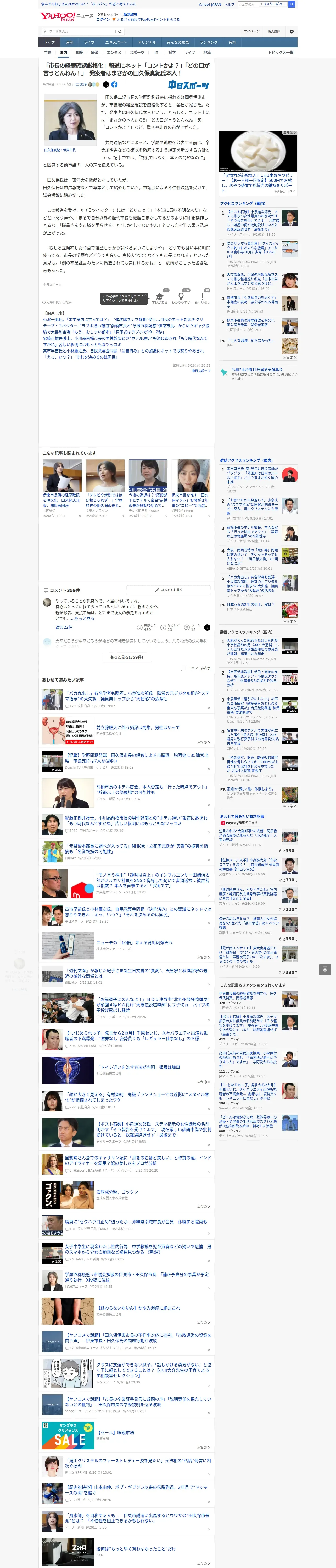
Task: Click the コメントを書く button
Action: point(169,590)
